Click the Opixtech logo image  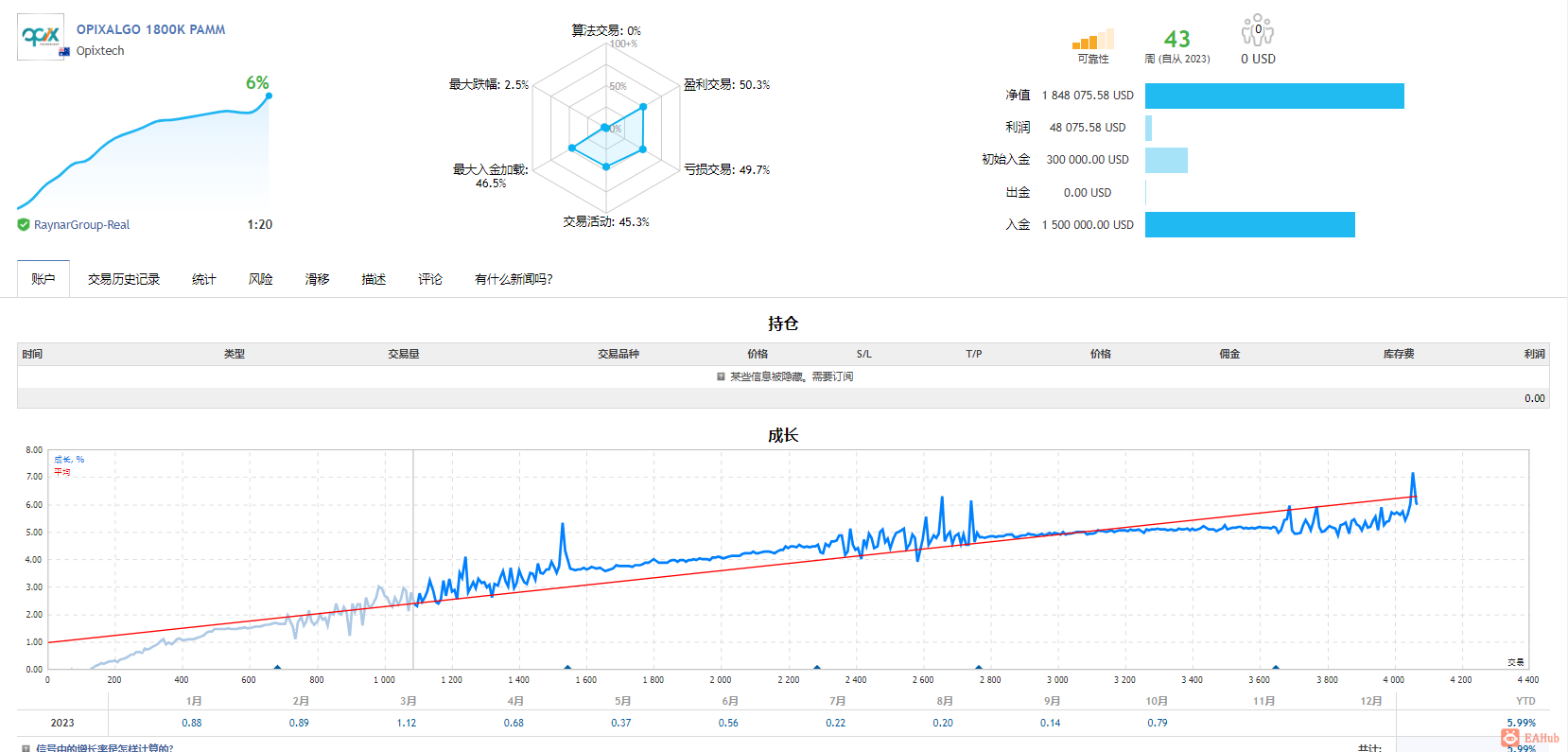(41, 37)
